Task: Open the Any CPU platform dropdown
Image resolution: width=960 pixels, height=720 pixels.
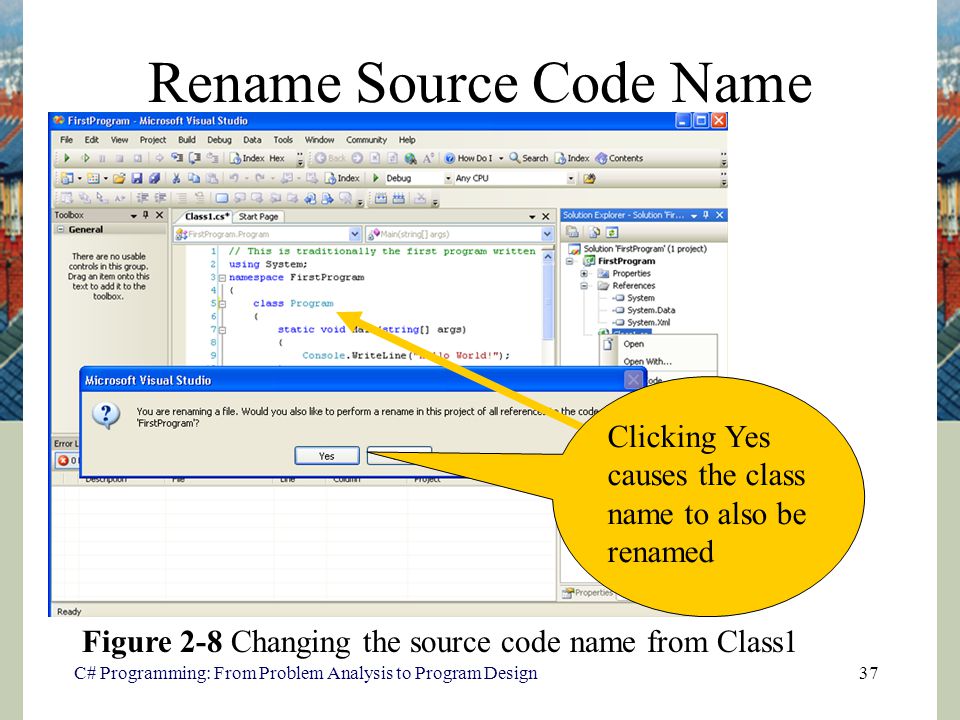Action: (571, 178)
